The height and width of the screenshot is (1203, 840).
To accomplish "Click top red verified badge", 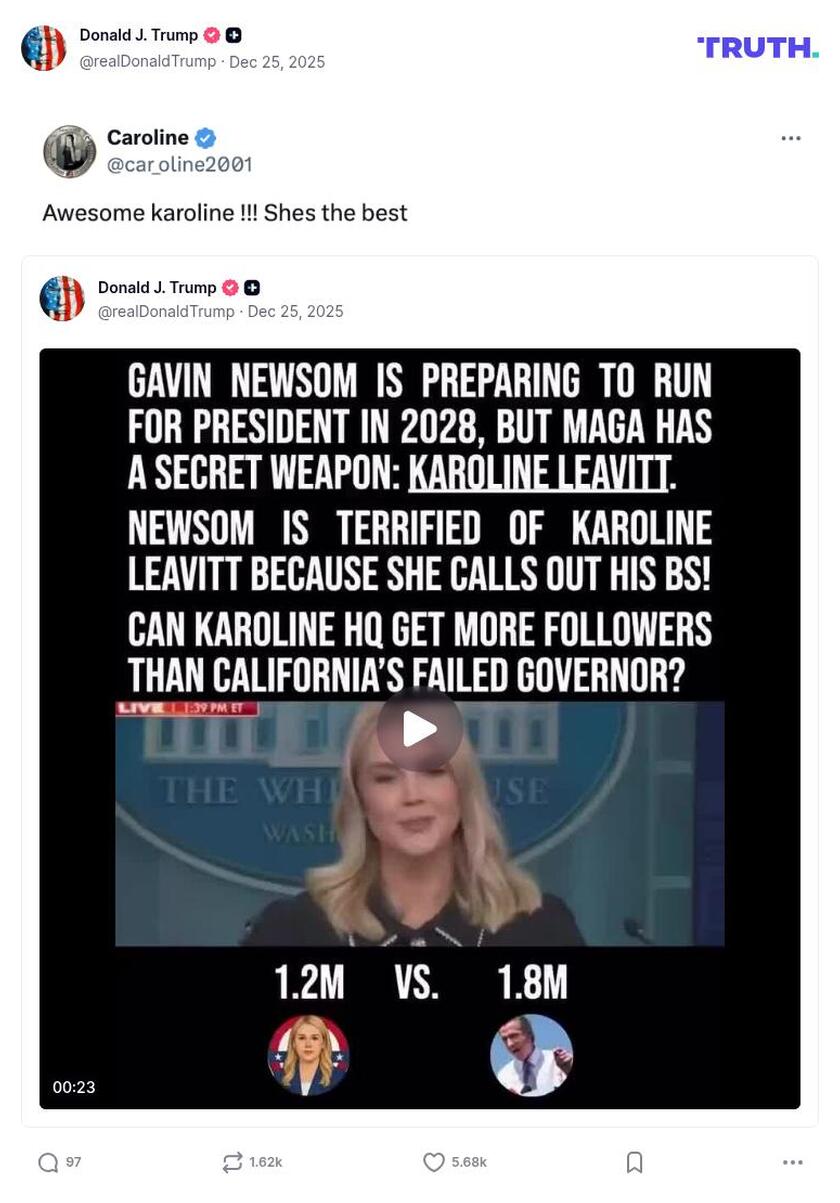I will (x=212, y=35).
